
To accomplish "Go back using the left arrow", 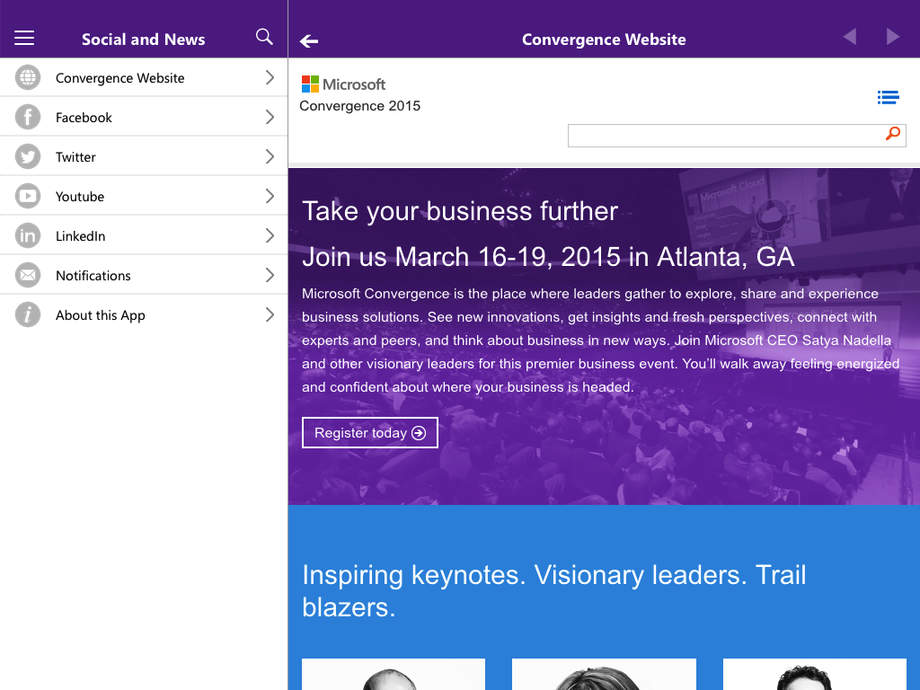I will click(309, 40).
